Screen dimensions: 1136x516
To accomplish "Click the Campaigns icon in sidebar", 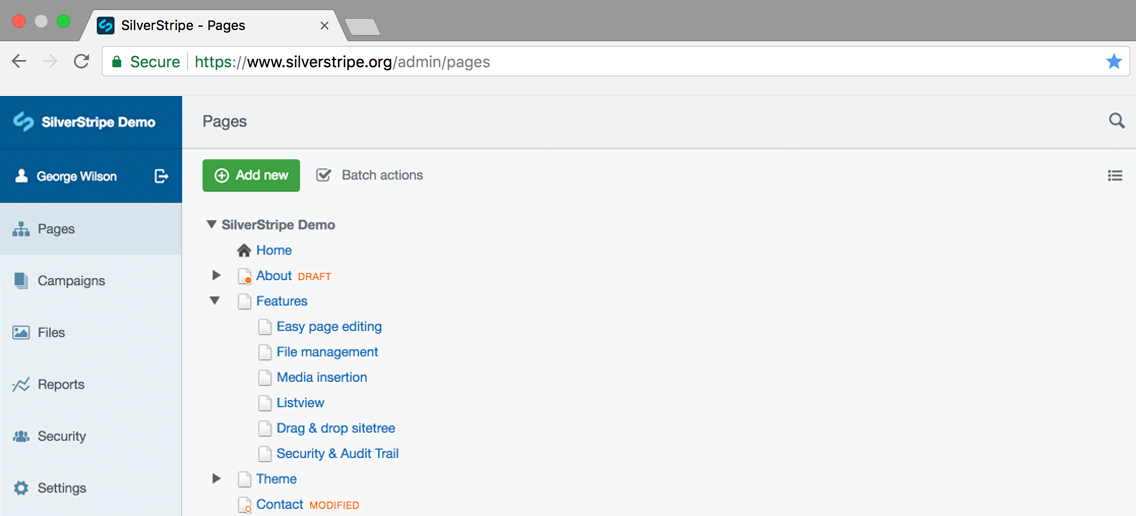I will [21, 280].
